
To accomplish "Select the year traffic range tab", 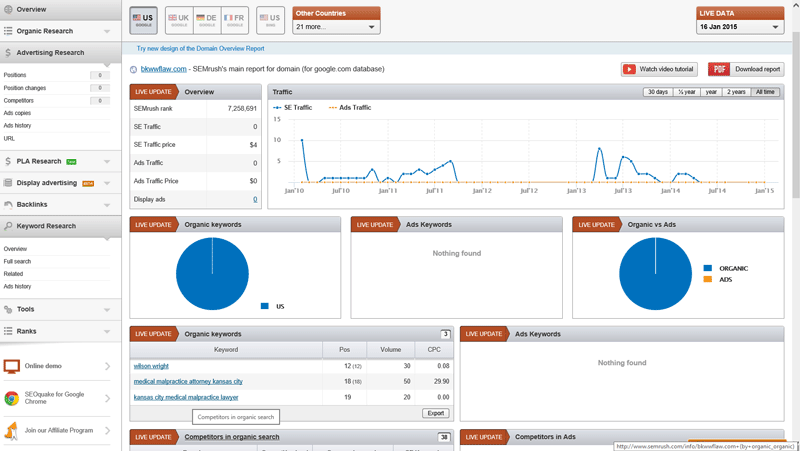I will [x=711, y=92].
